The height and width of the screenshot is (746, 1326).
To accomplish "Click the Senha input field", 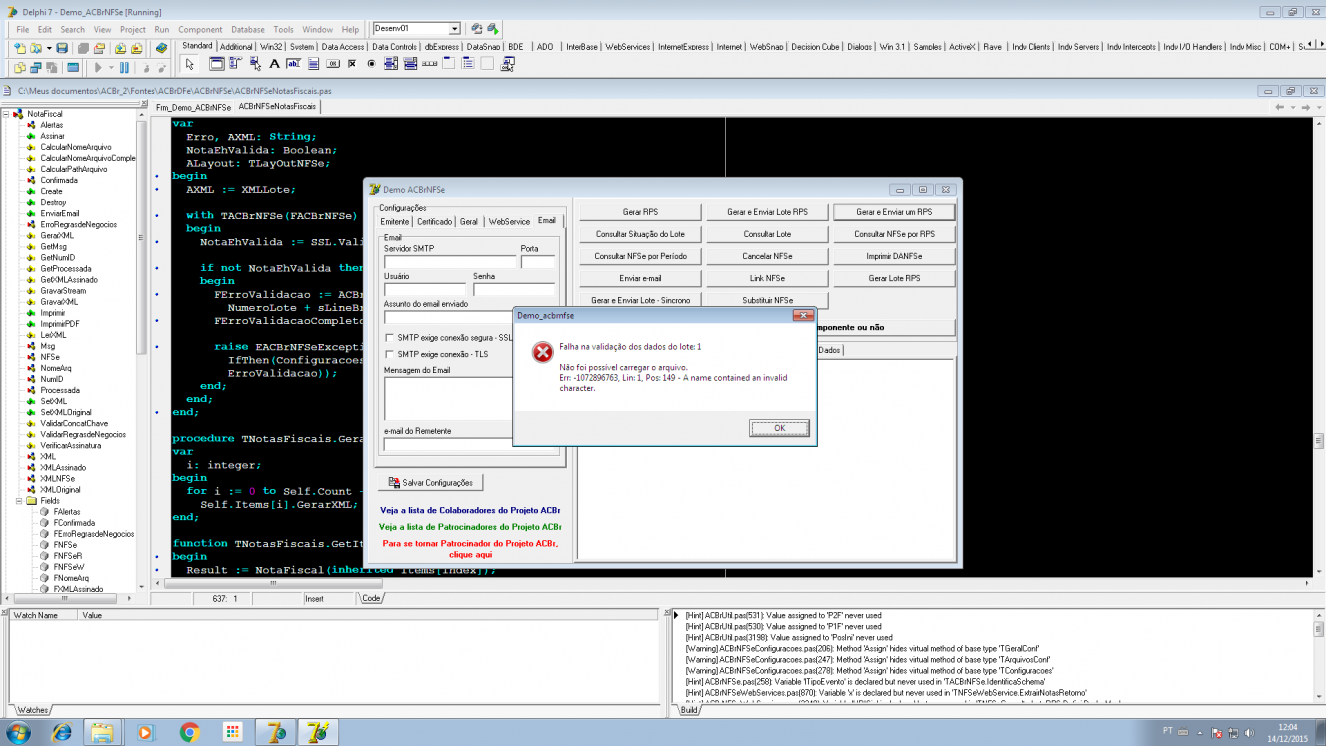I will [514, 290].
